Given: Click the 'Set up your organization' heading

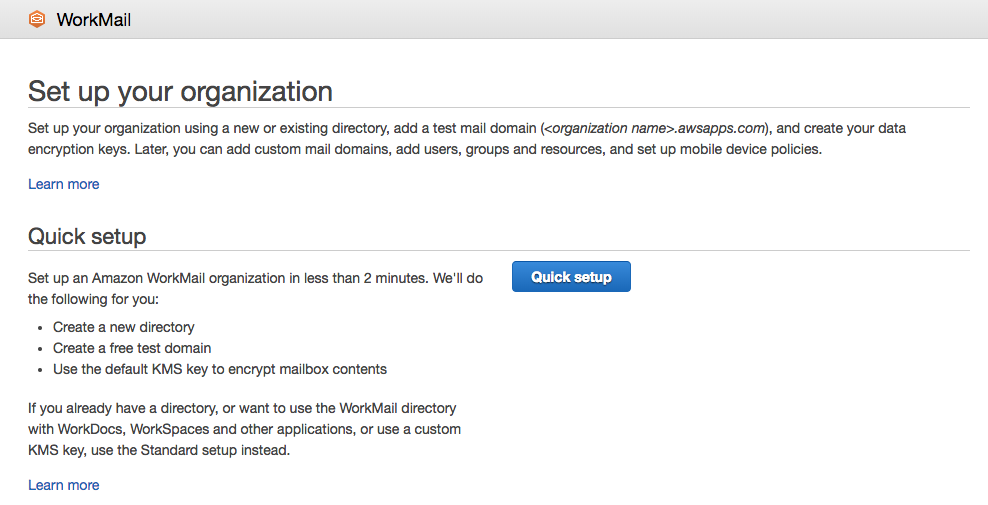Looking at the screenshot, I should click(x=180, y=91).
